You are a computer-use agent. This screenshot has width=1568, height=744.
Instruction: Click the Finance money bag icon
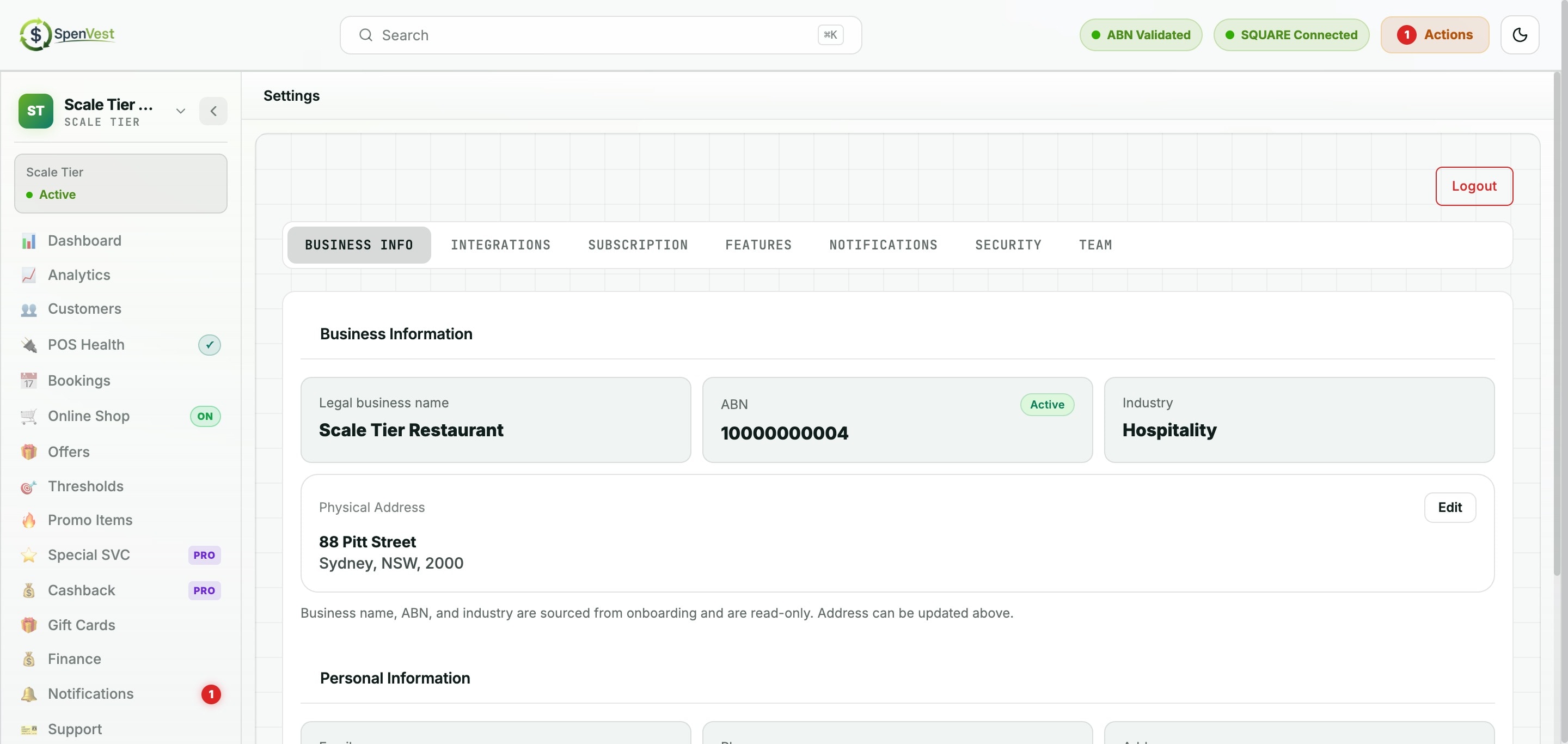click(x=29, y=660)
